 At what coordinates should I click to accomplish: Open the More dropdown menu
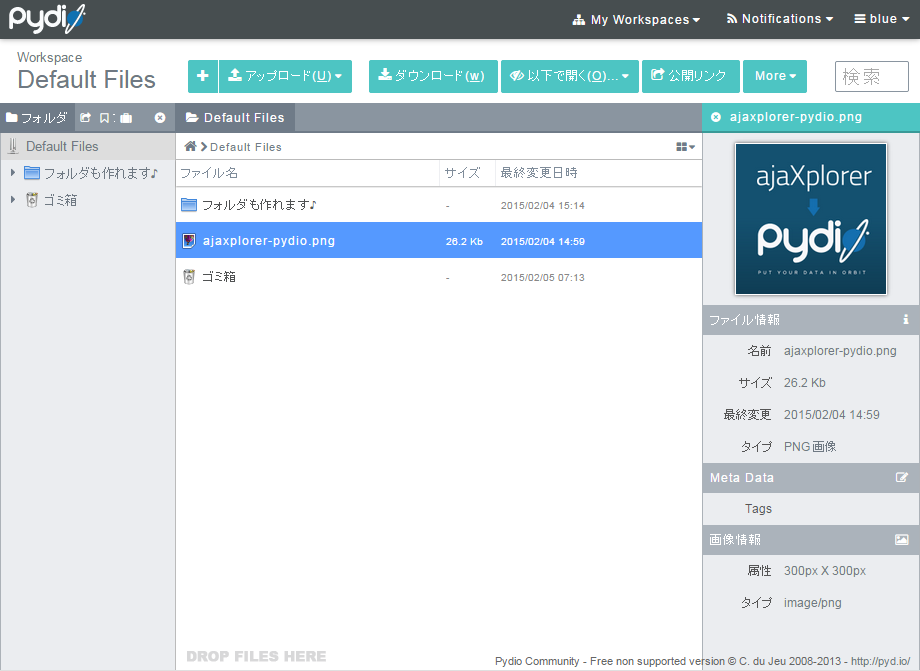(x=775, y=76)
